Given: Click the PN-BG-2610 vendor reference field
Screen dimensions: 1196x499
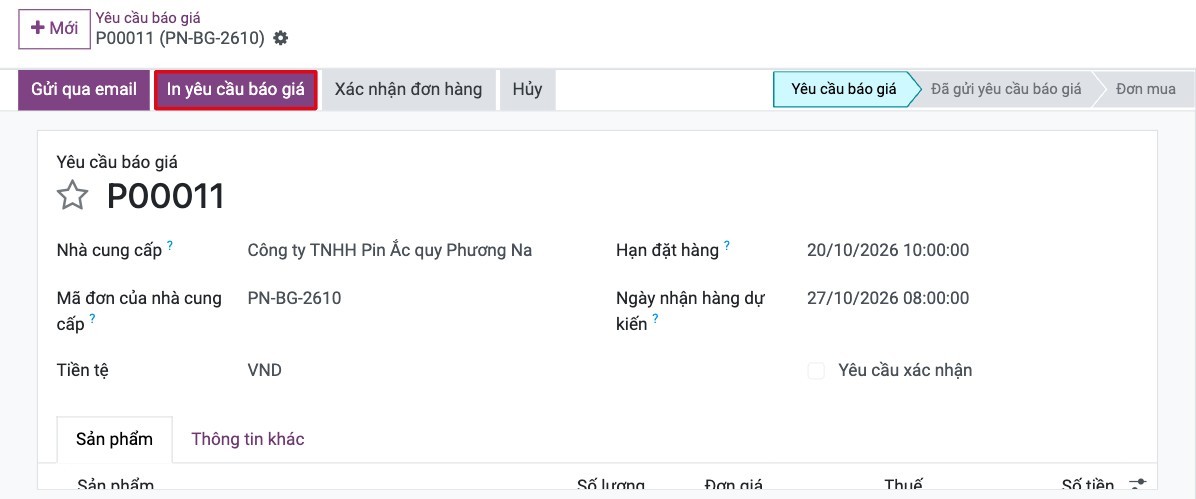Looking at the screenshot, I should [x=294, y=298].
